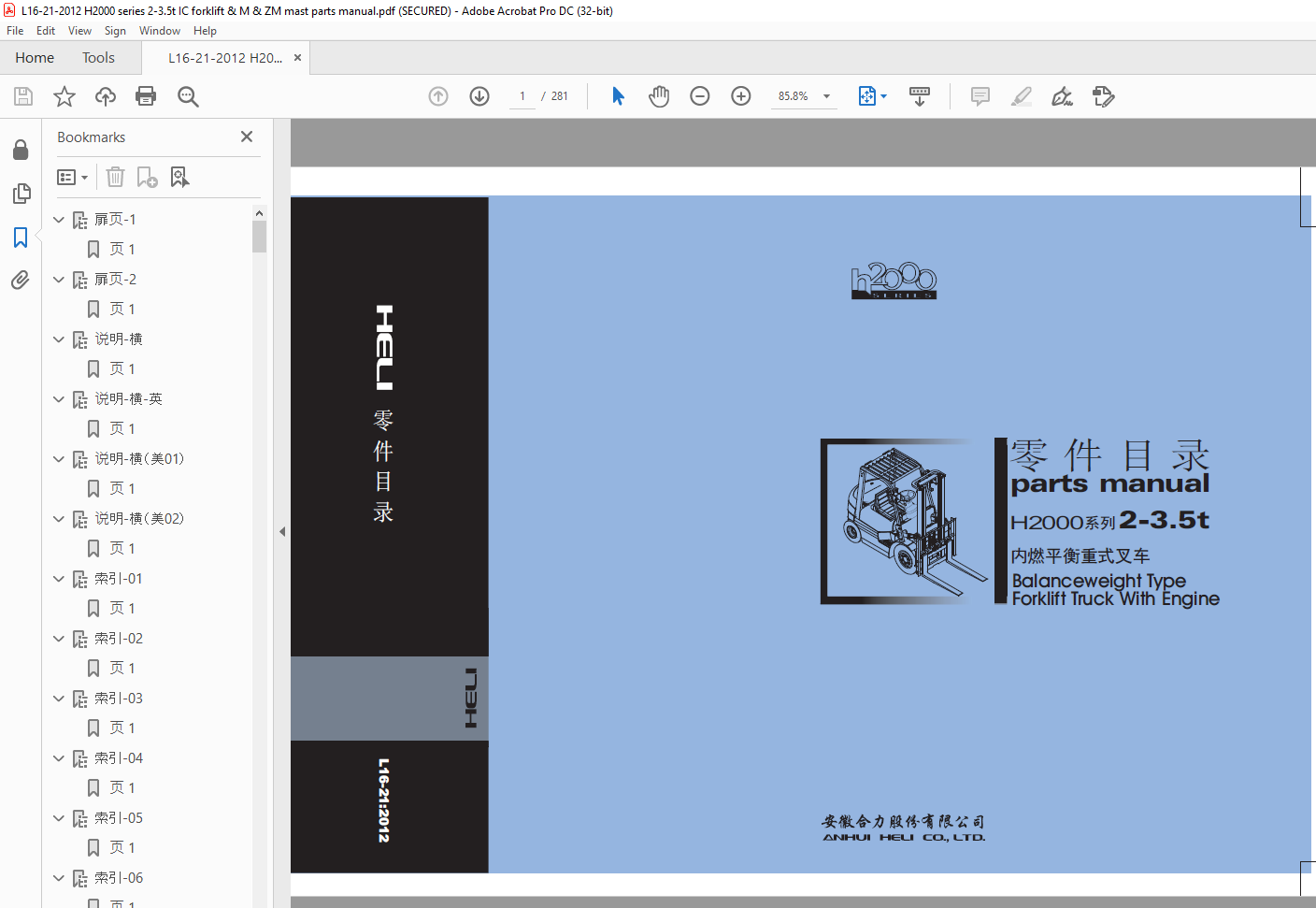Image resolution: width=1316 pixels, height=908 pixels.
Task: Close the Bookmarks panel
Action: pyautogui.click(x=247, y=137)
